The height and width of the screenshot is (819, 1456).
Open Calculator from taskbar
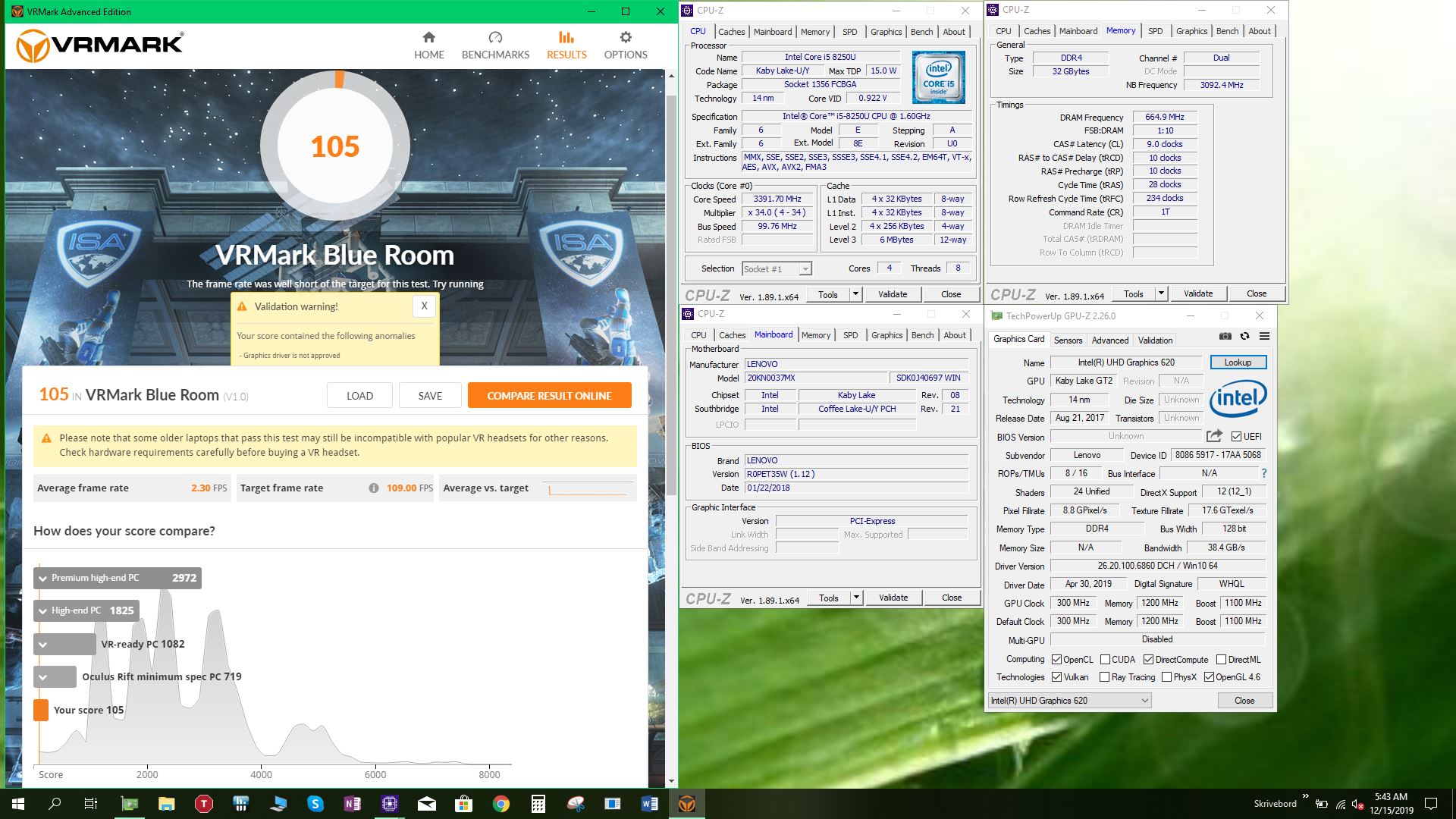tap(538, 804)
